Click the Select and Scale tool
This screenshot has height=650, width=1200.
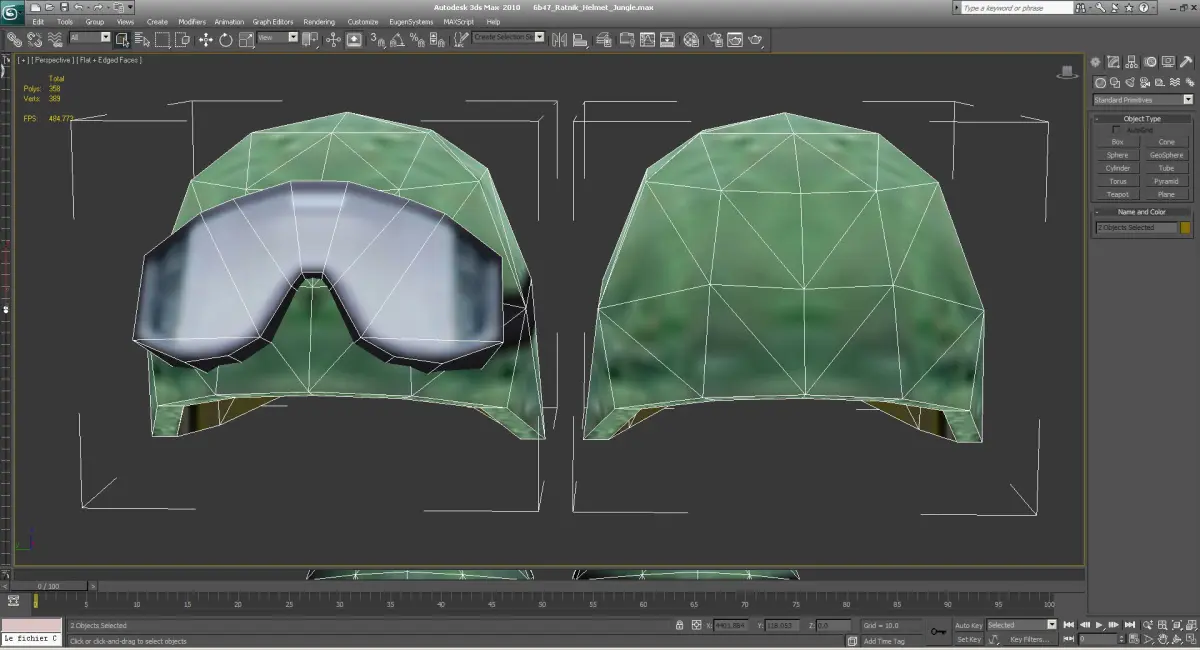coord(246,39)
